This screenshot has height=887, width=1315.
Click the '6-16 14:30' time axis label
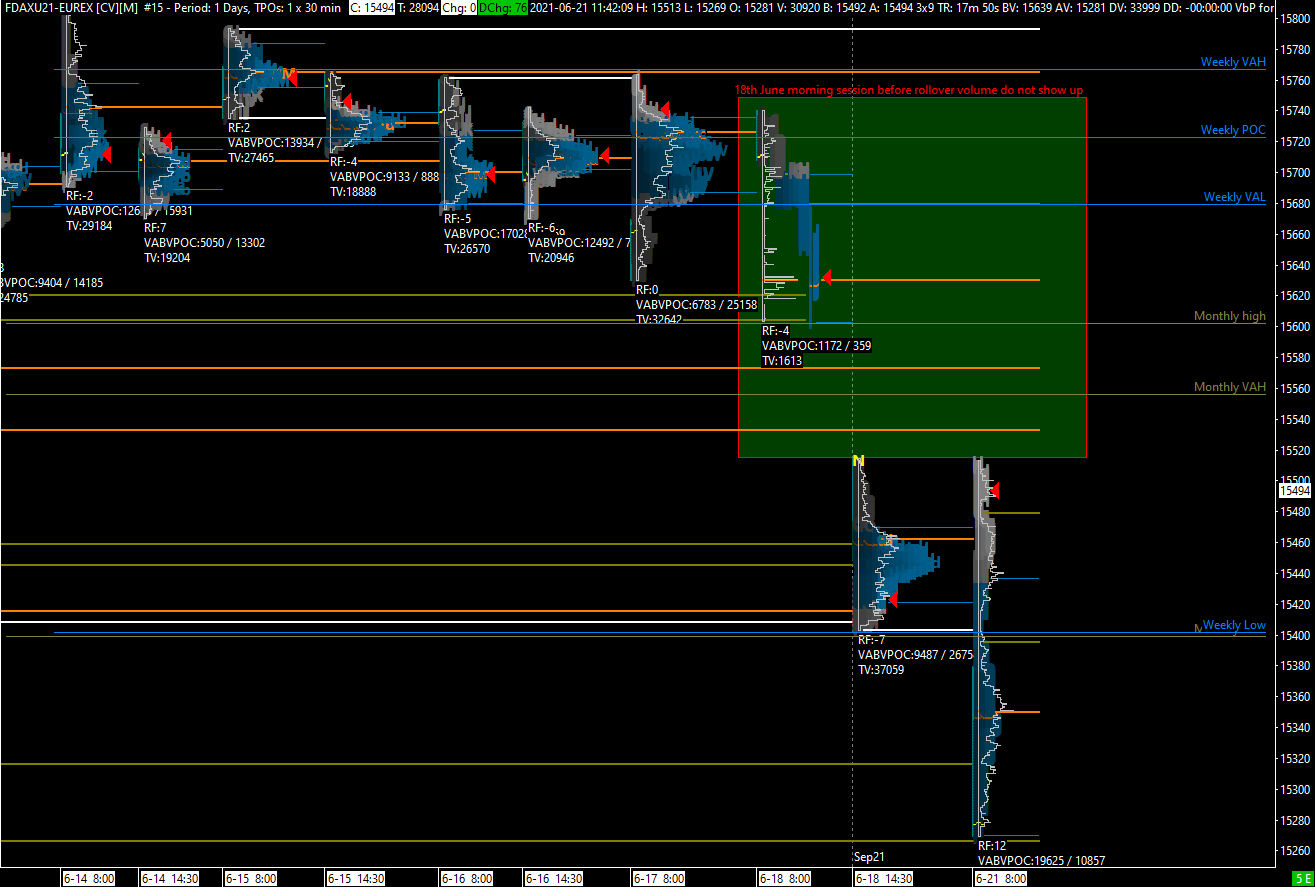553,878
